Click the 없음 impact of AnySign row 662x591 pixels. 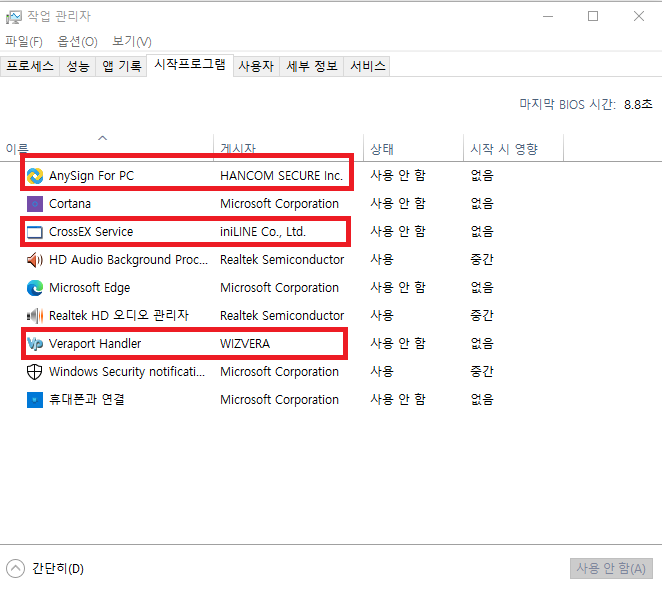click(x=482, y=176)
